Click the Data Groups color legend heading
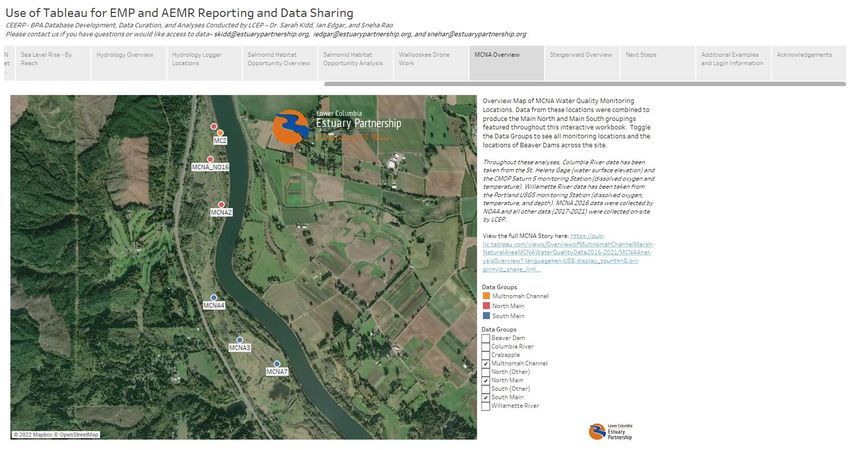This screenshot has height=450, width=850. pos(499,287)
